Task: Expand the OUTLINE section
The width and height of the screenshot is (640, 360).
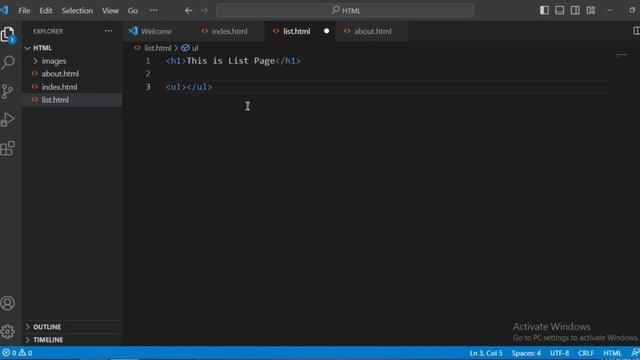Action: coord(72,327)
